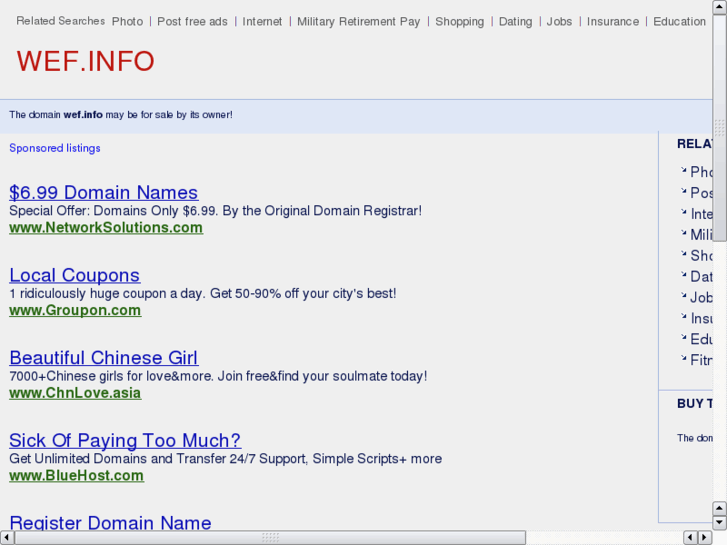Image resolution: width=727 pixels, height=545 pixels.
Task: Visit www.NetworkSolutions.com link
Action: (x=106, y=228)
